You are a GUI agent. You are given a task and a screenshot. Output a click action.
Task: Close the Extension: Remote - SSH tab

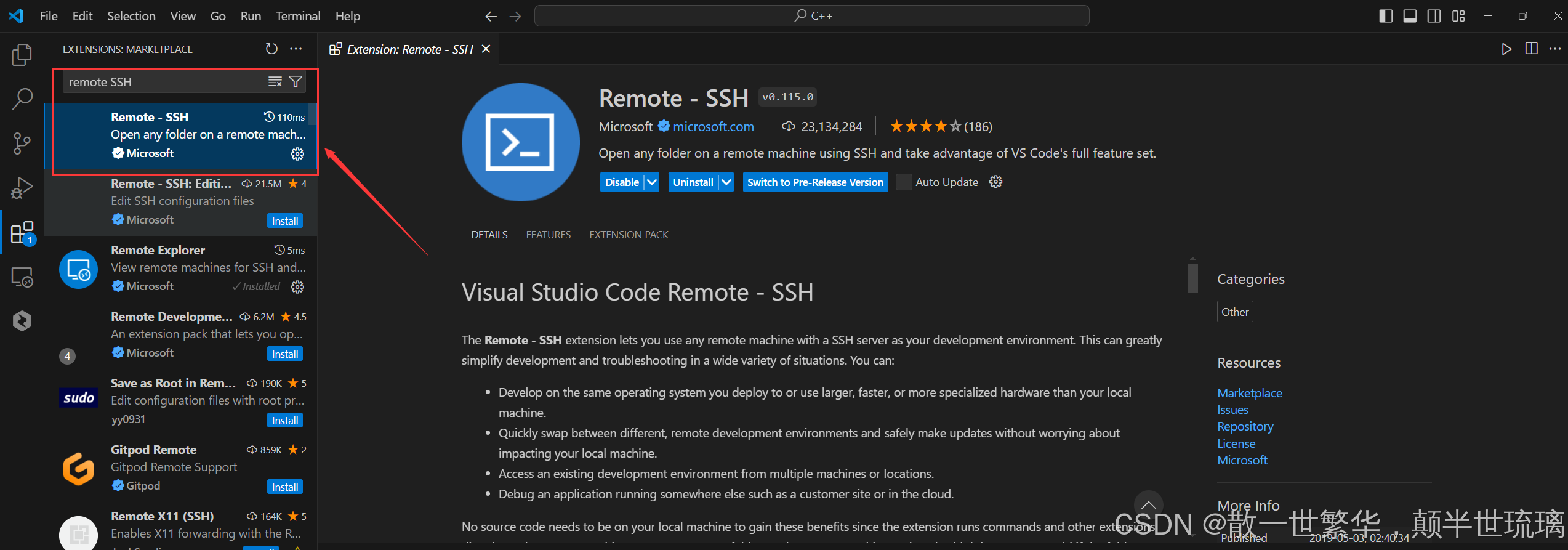486,49
